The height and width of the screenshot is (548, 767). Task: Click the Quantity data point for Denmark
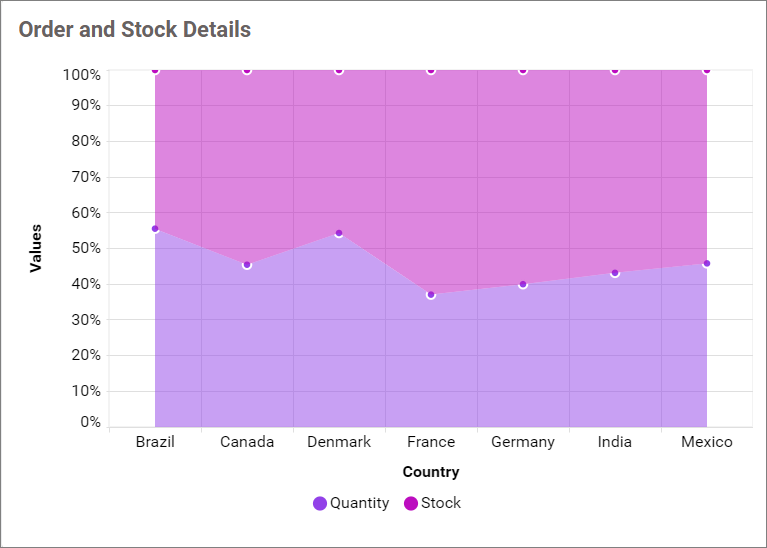[x=339, y=233]
